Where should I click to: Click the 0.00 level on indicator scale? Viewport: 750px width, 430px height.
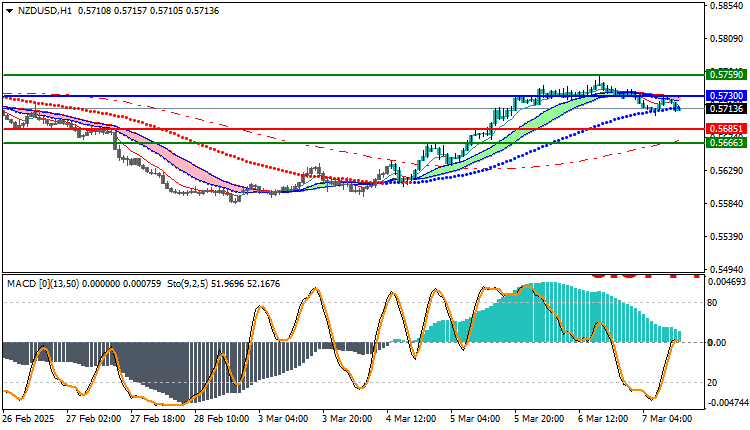click(717, 342)
